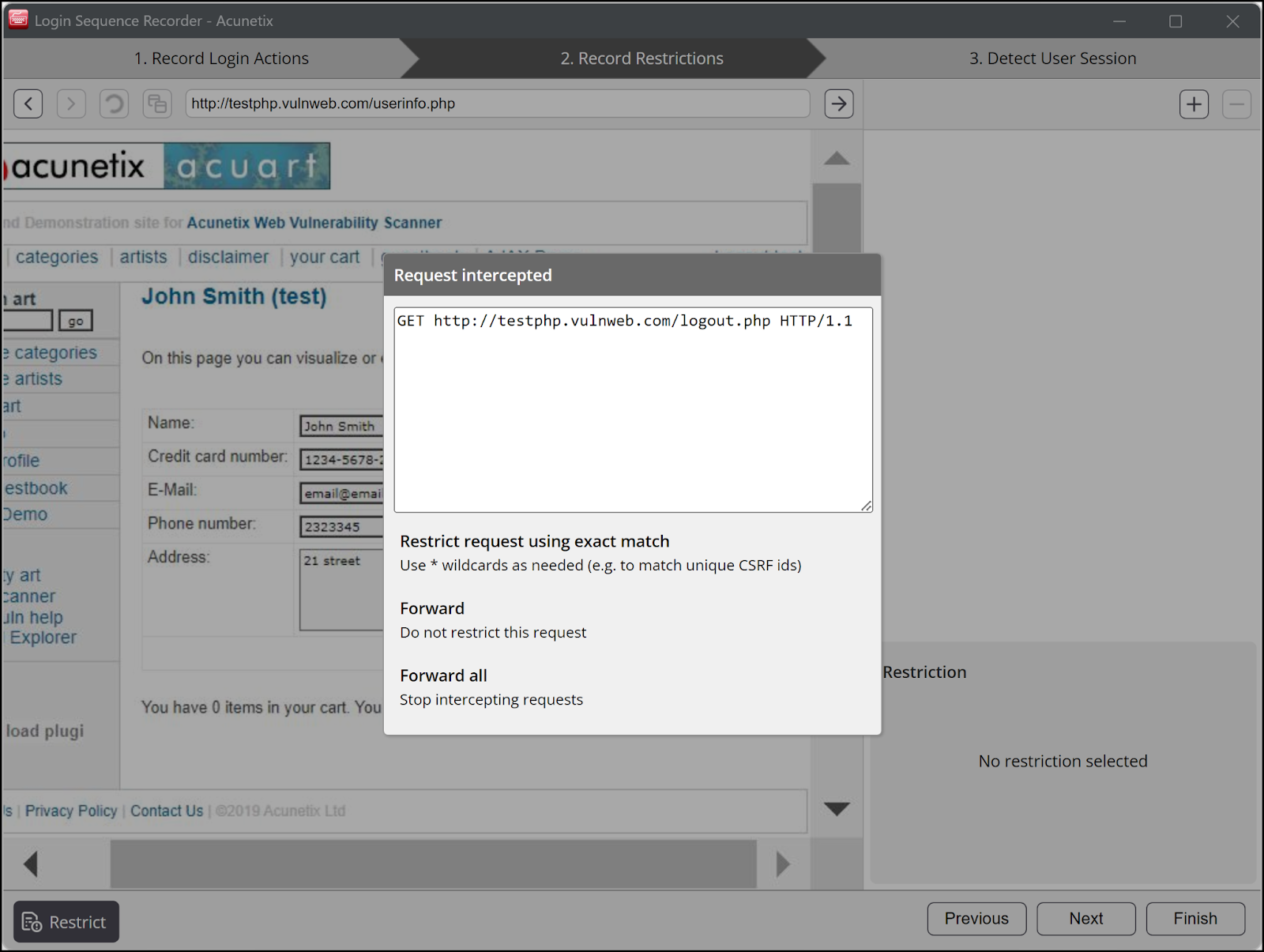Click the Next button
1264x952 pixels.
(x=1086, y=919)
